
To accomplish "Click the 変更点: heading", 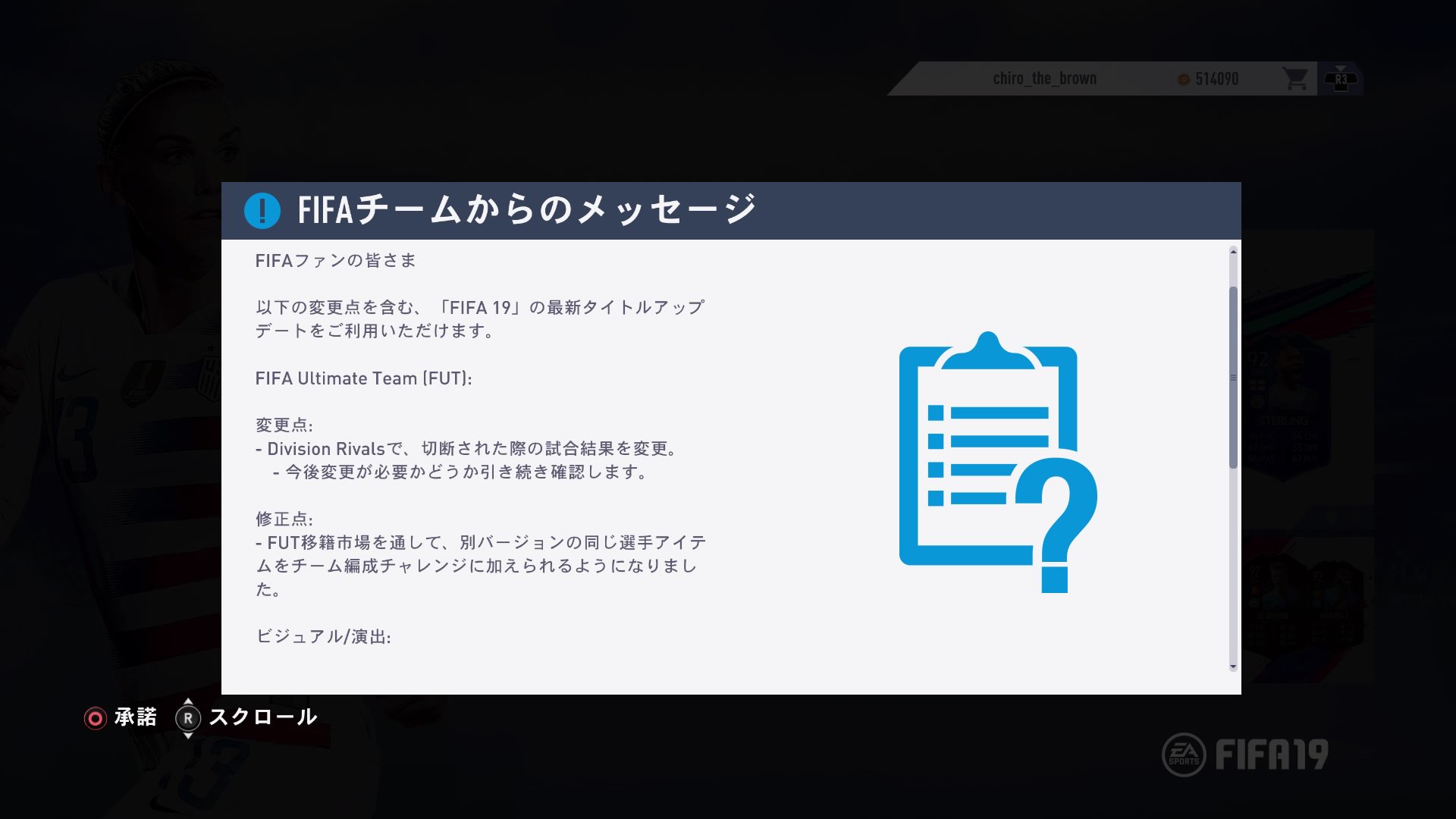I will pos(284,425).
